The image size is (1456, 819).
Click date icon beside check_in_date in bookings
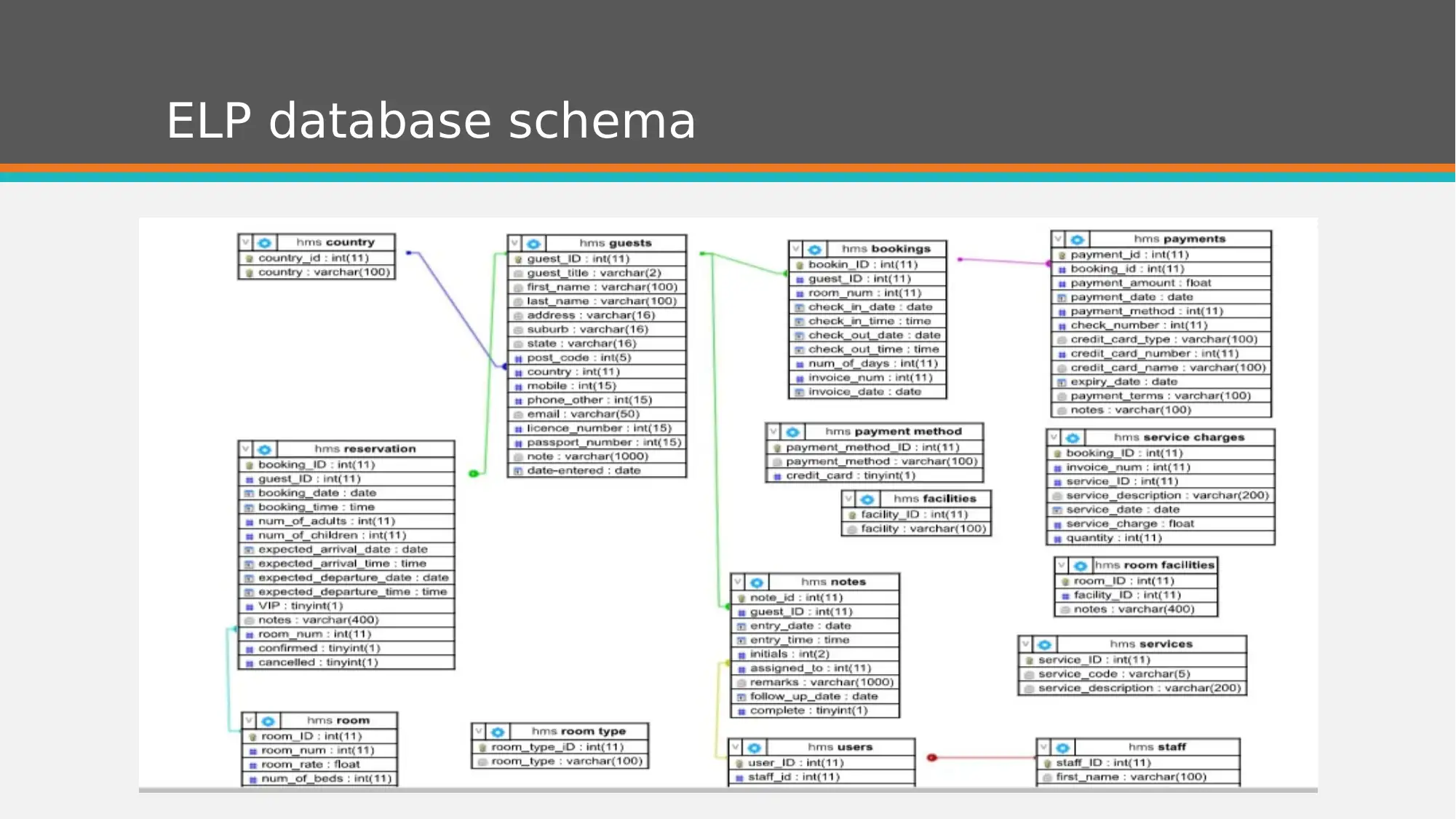tap(799, 308)
